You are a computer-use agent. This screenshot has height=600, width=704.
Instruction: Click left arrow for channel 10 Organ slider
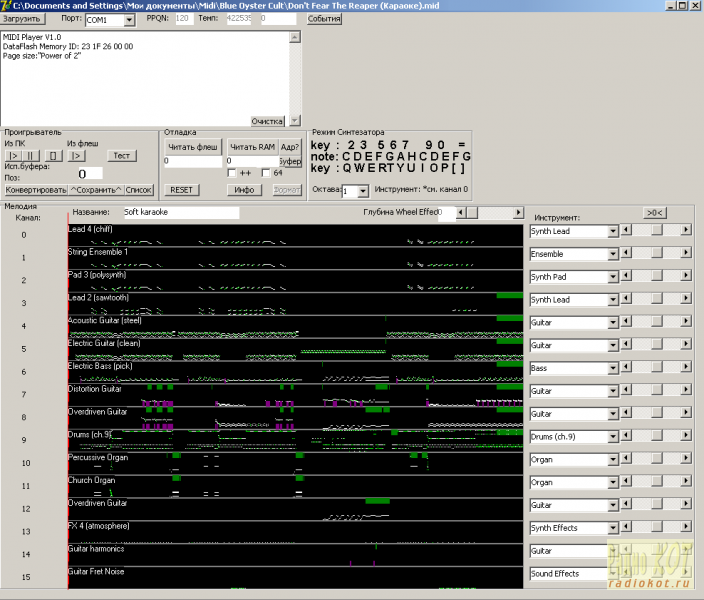[x=626, y=459]
